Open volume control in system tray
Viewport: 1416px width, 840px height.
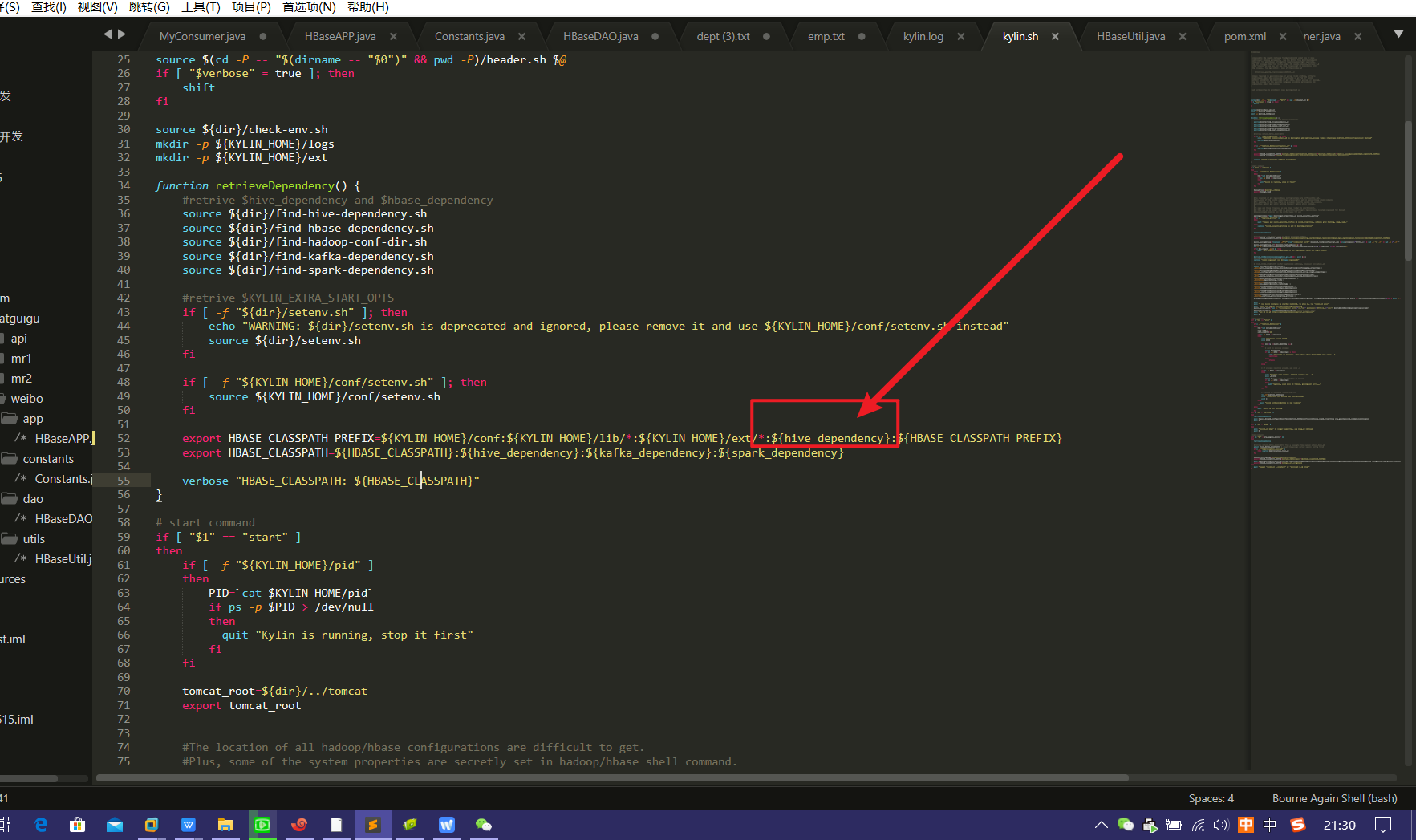[x=1221, y=825]
